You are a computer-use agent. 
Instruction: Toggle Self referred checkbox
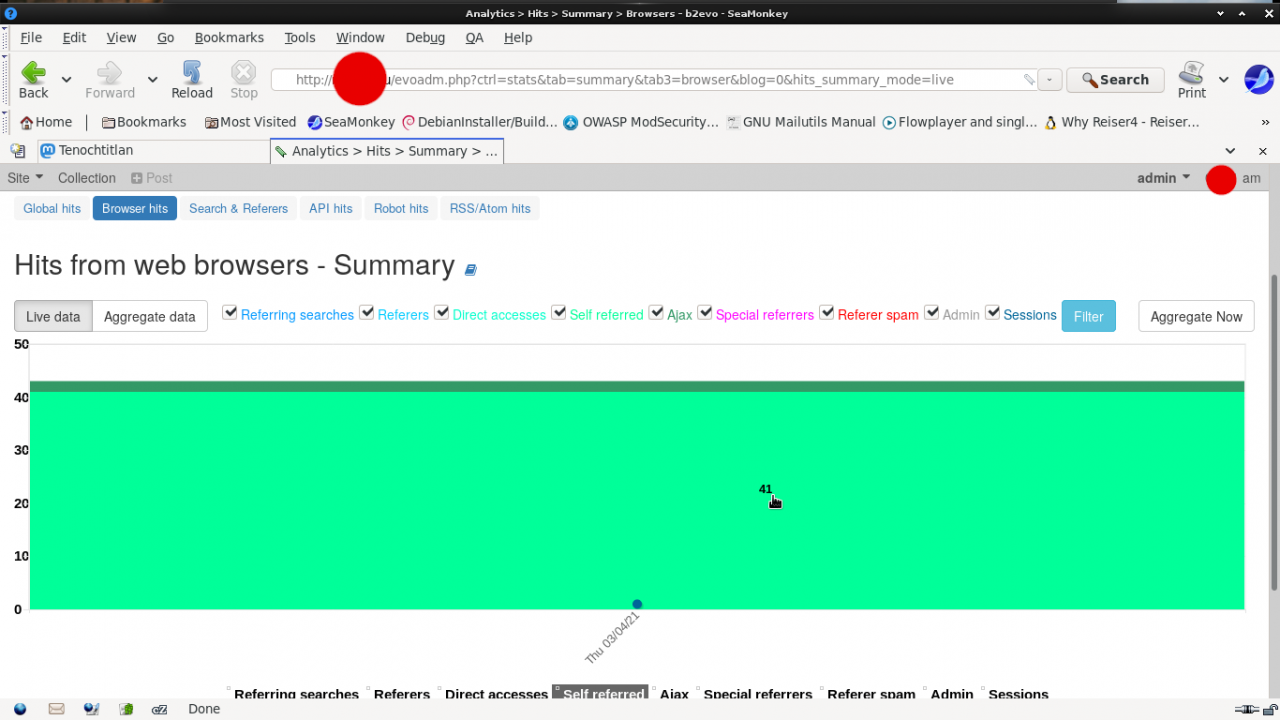click(559, 313)
